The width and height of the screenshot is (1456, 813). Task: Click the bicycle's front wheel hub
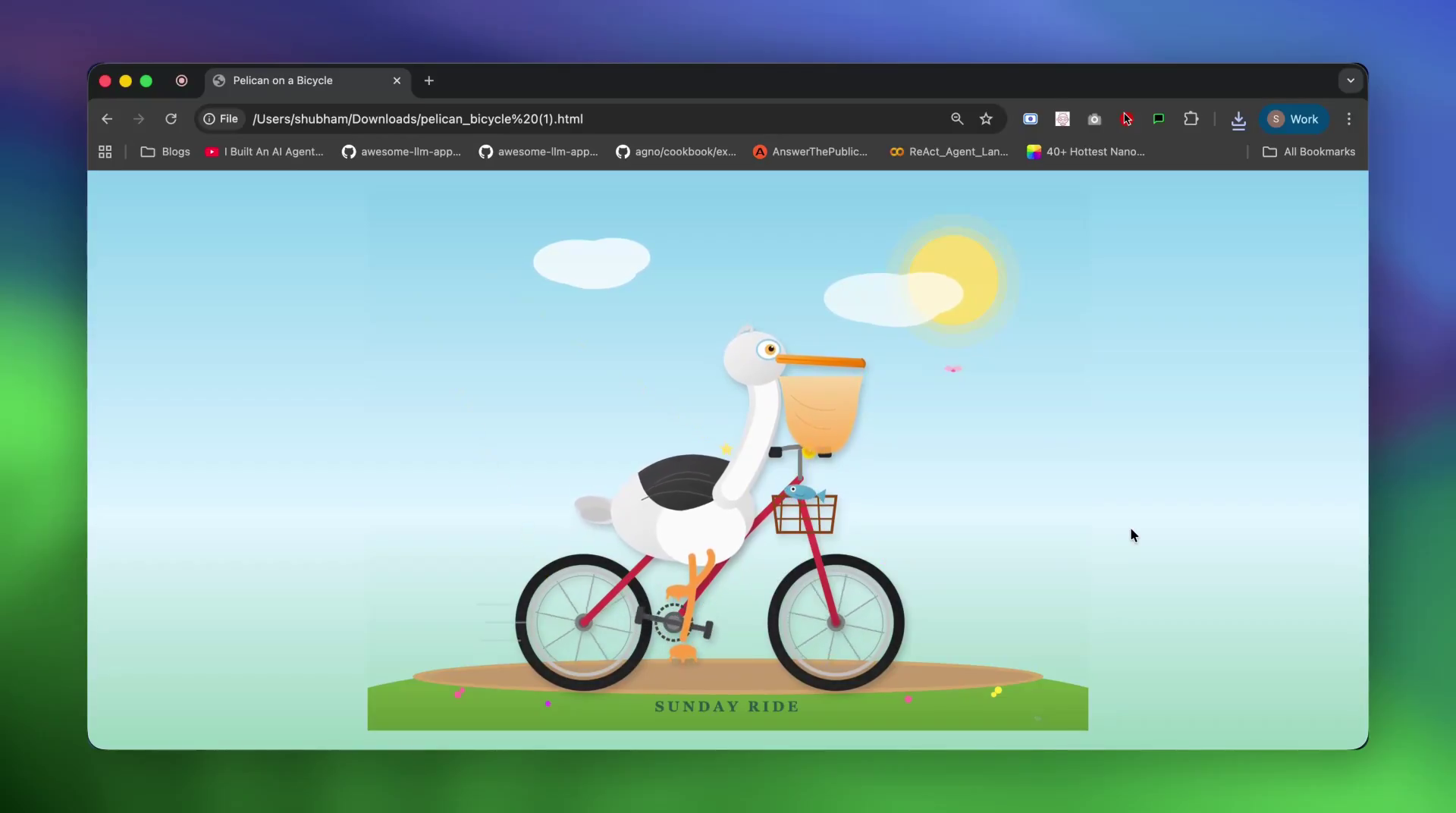(836, 623)
